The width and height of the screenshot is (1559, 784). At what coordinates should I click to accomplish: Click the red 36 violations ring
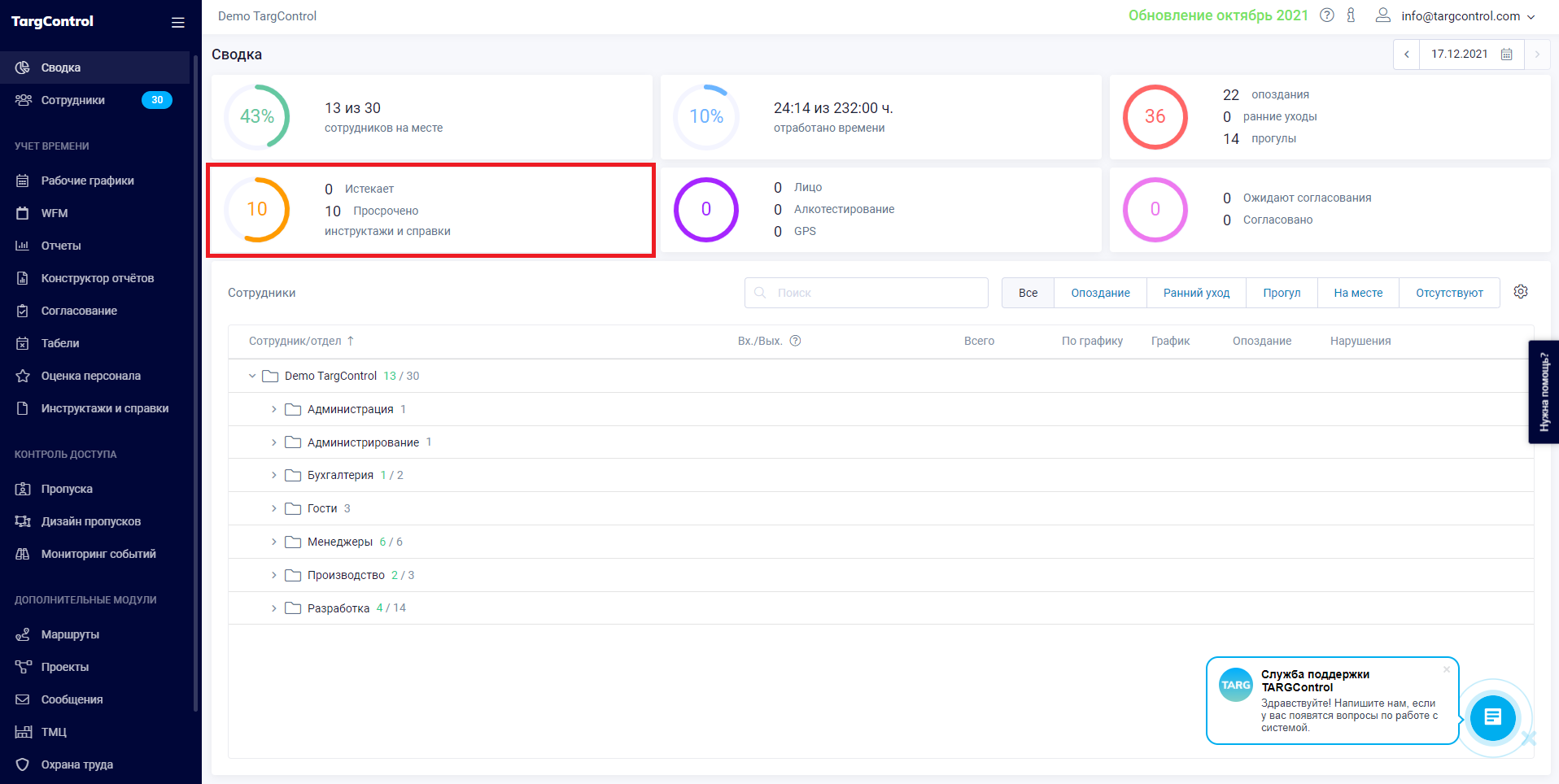[x=1155, y=116]
